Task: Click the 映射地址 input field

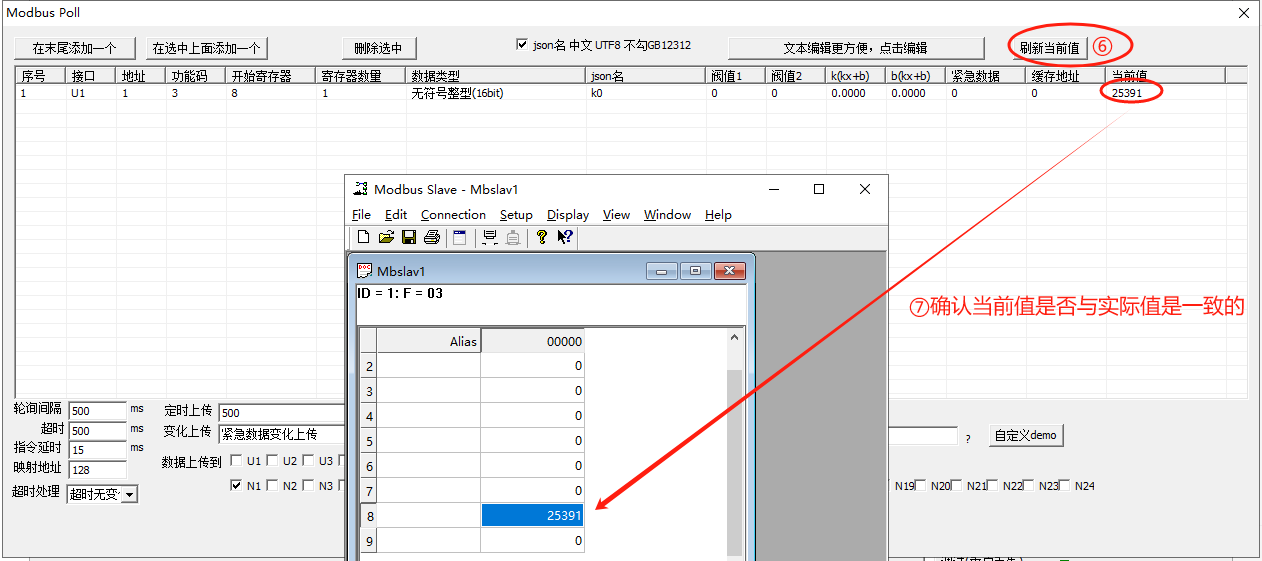Action: (x=97, y=469)
